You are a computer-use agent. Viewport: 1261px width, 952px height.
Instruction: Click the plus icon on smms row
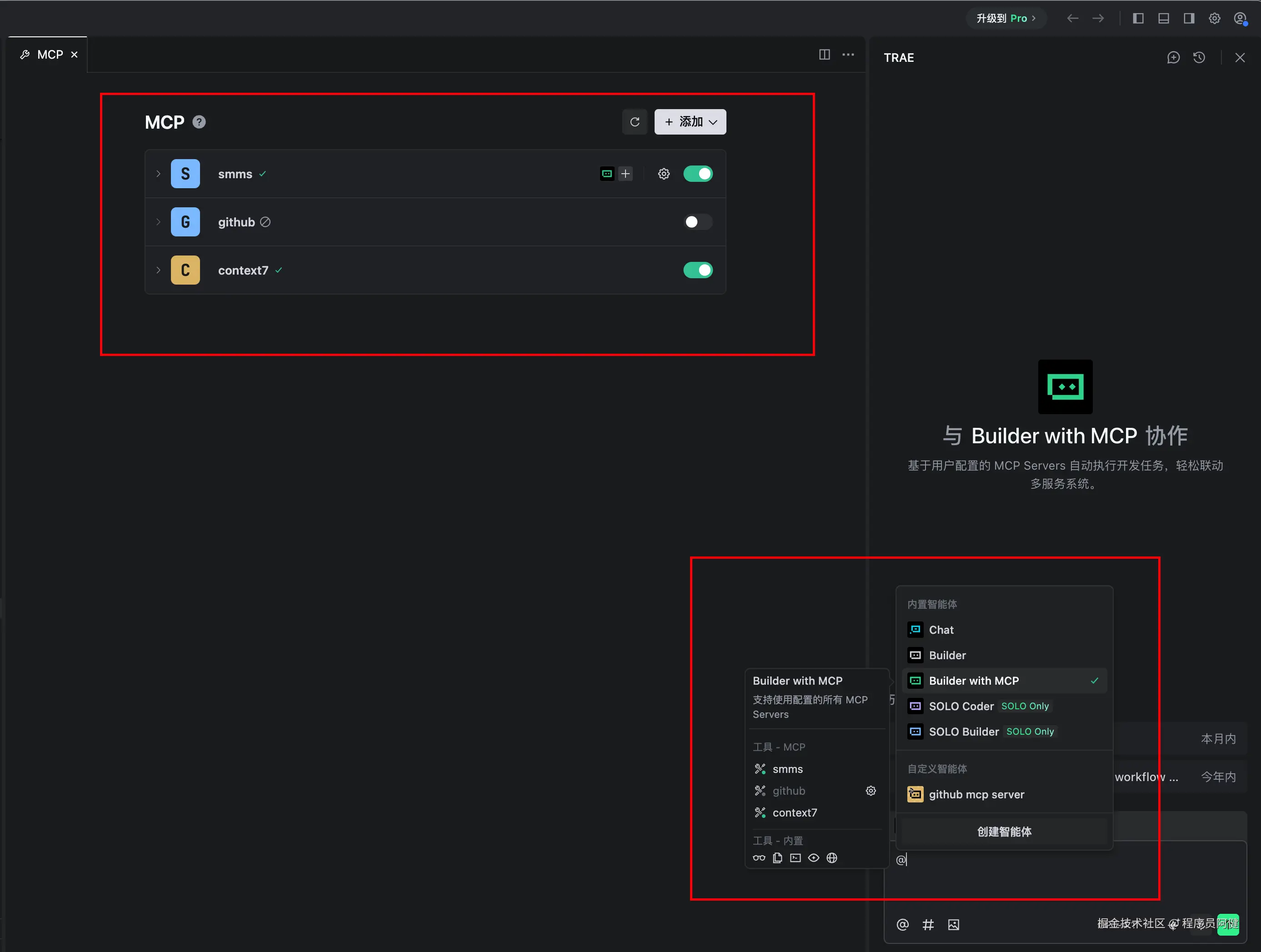click(625, 174)
